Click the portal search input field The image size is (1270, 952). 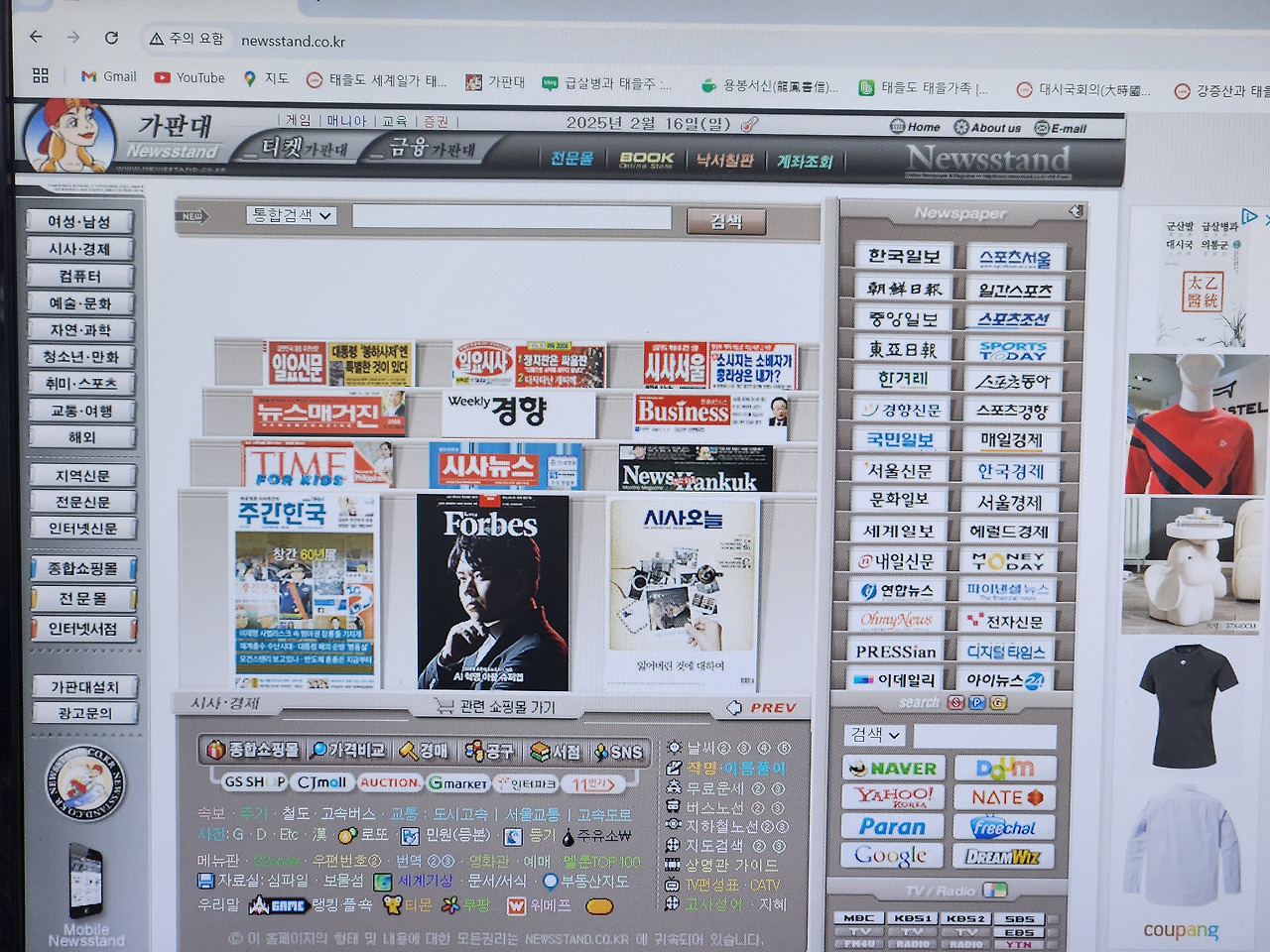point(984,736)
